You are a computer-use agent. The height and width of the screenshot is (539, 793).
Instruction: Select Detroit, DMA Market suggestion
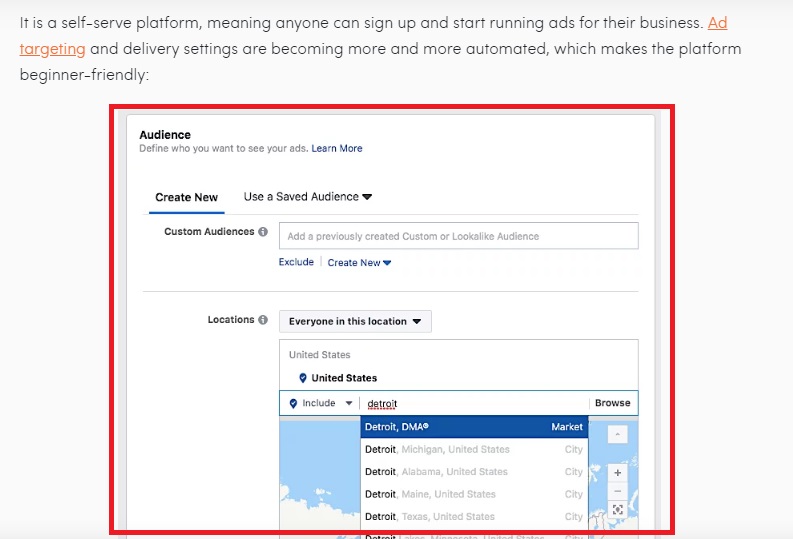[x=473, y=427]
